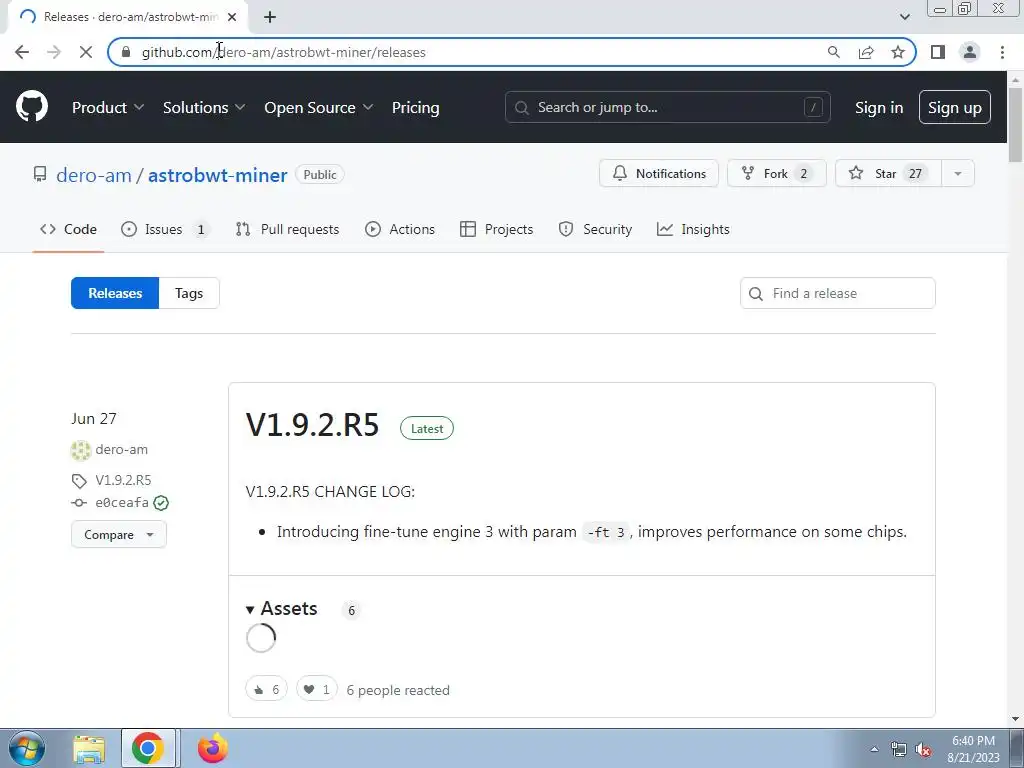Open File Explorer from taskbar

coord(89,748)
